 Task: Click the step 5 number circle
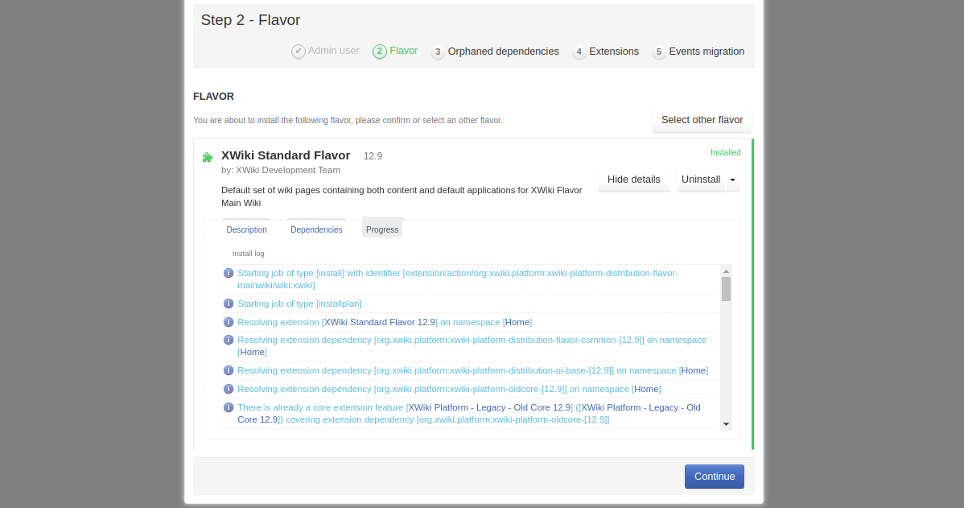click(x=658, y=52)
